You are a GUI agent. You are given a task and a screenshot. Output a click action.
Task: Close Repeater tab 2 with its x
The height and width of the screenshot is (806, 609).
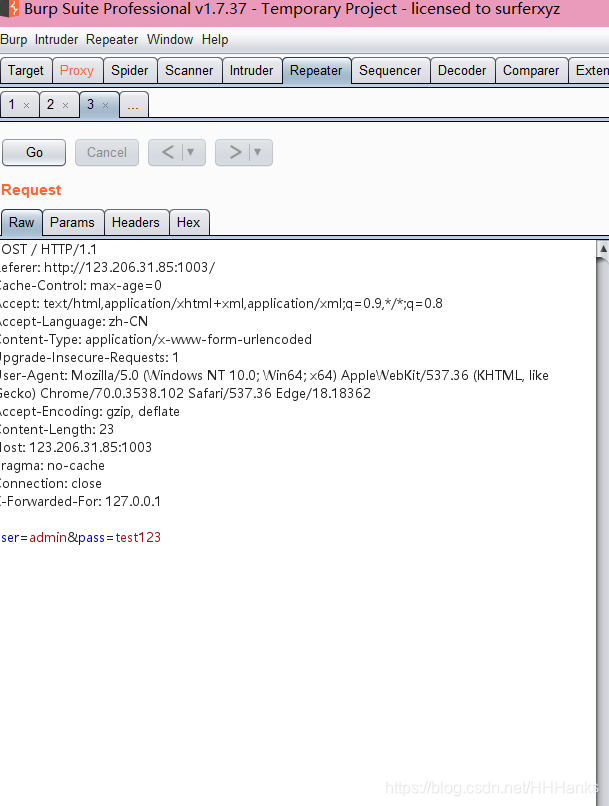[x=65, y=105]
